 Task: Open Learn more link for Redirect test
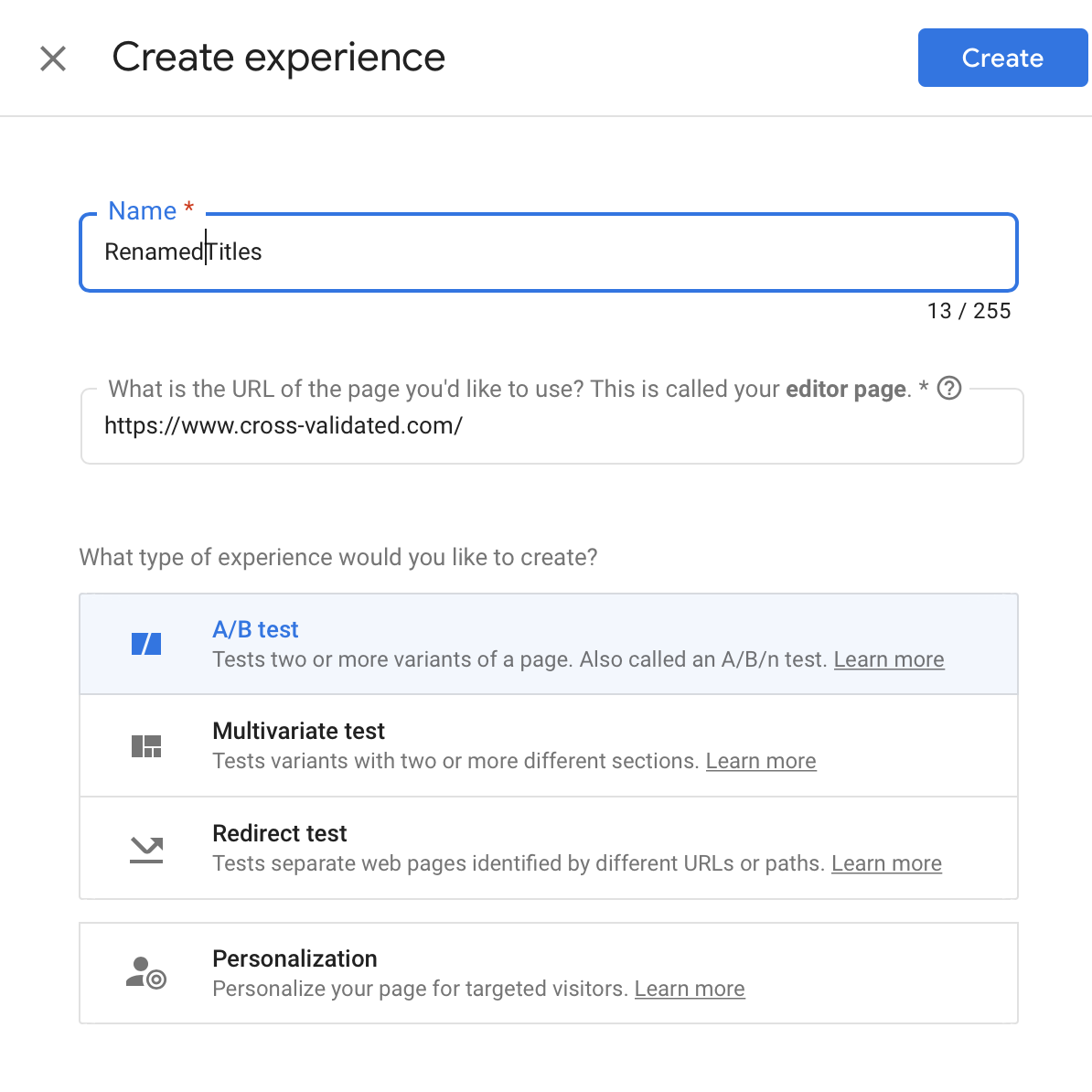tap(886, 863)
